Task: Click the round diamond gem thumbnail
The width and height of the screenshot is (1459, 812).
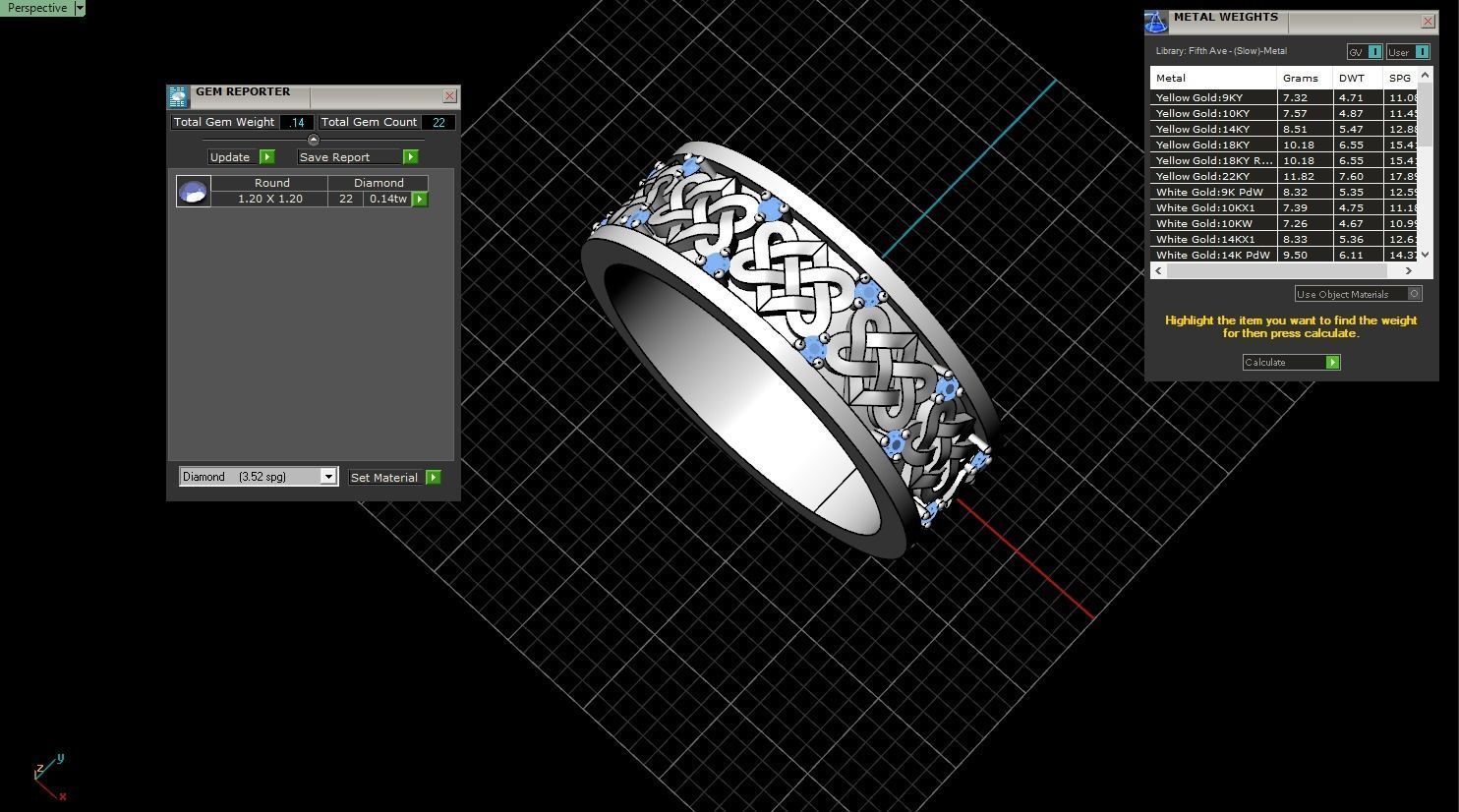Action: coord(194,191)
